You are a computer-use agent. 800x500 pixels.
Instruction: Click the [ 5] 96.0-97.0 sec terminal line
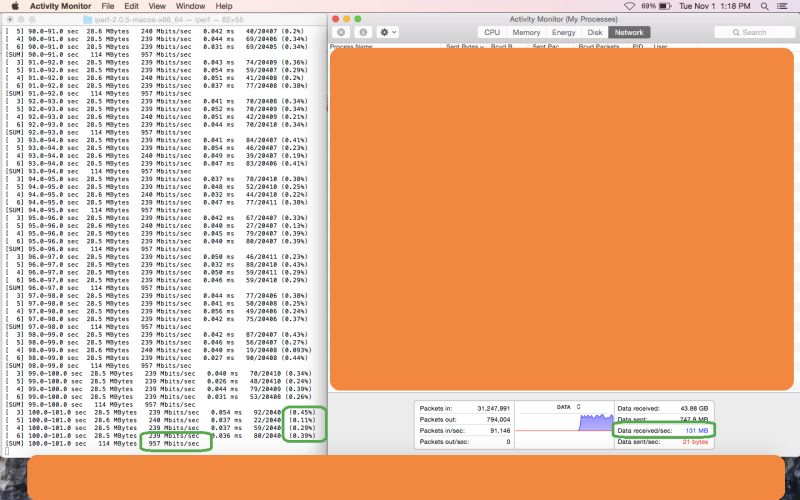coord(156,264)
